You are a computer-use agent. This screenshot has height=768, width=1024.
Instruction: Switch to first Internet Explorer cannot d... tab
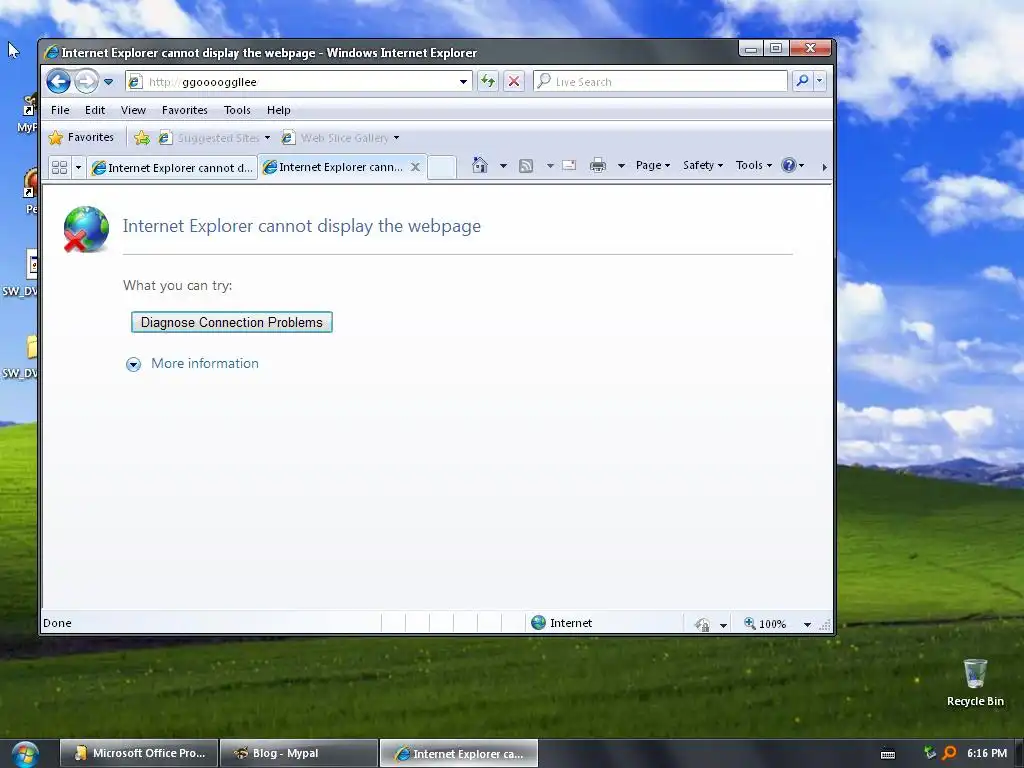172,167
